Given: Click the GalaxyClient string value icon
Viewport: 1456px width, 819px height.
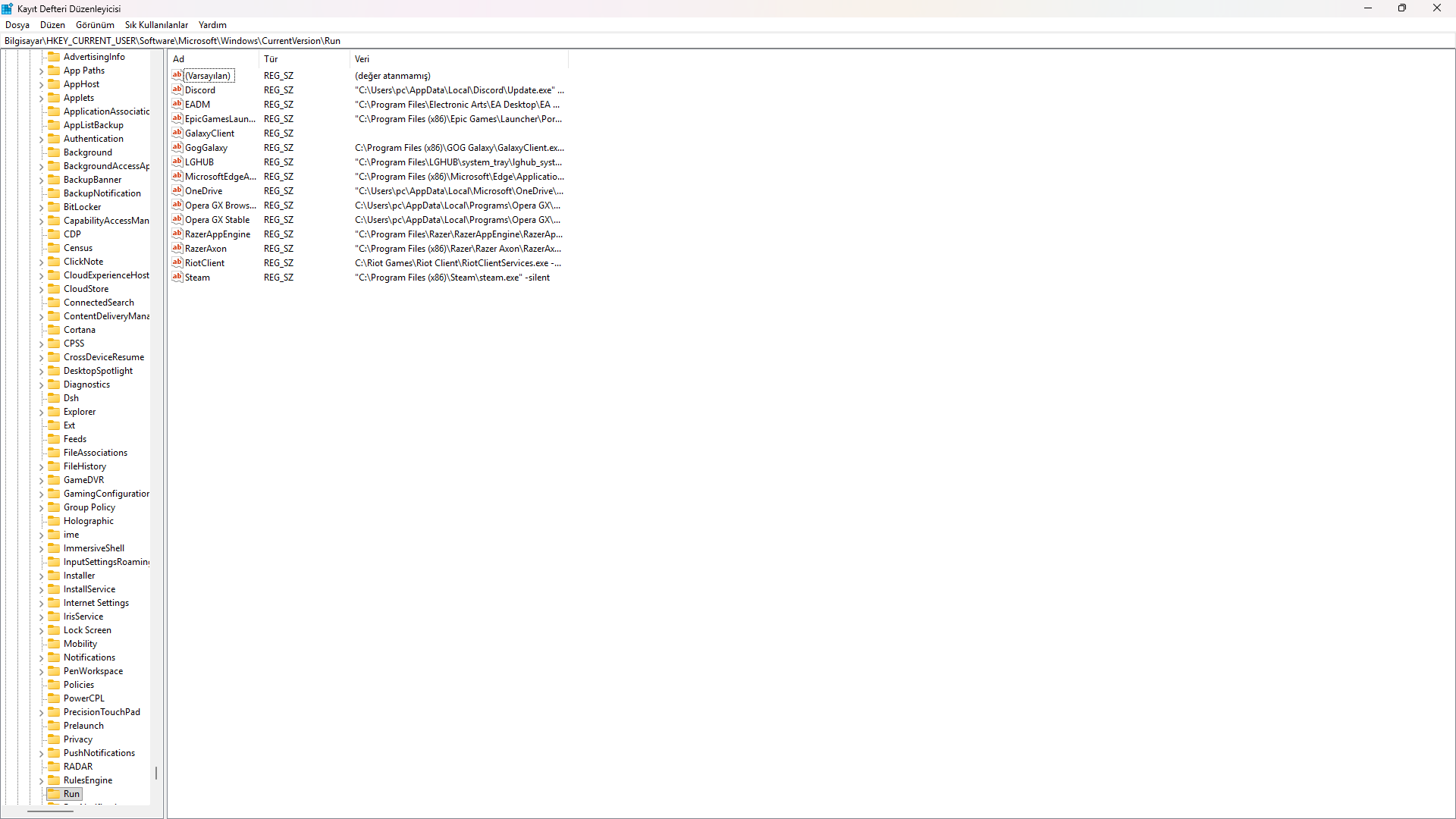Looking at the screenshot, I should point(177,133).
